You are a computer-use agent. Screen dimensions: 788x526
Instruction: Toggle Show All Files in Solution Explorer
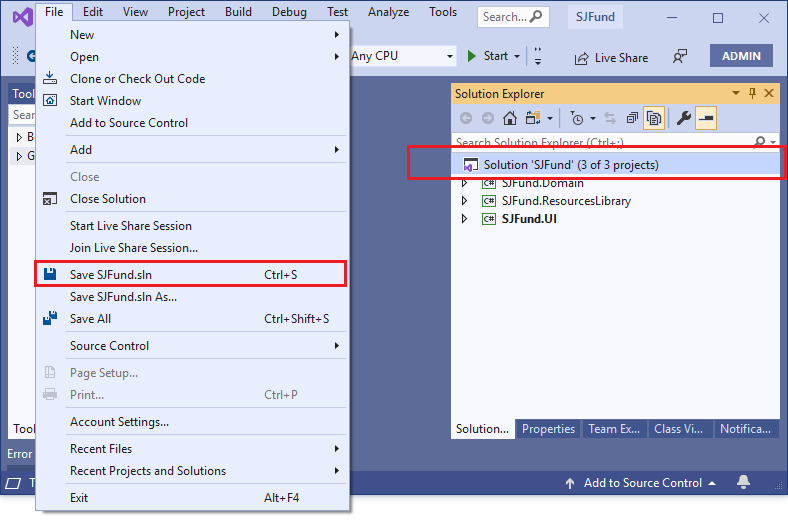click(x=654, y=118)
